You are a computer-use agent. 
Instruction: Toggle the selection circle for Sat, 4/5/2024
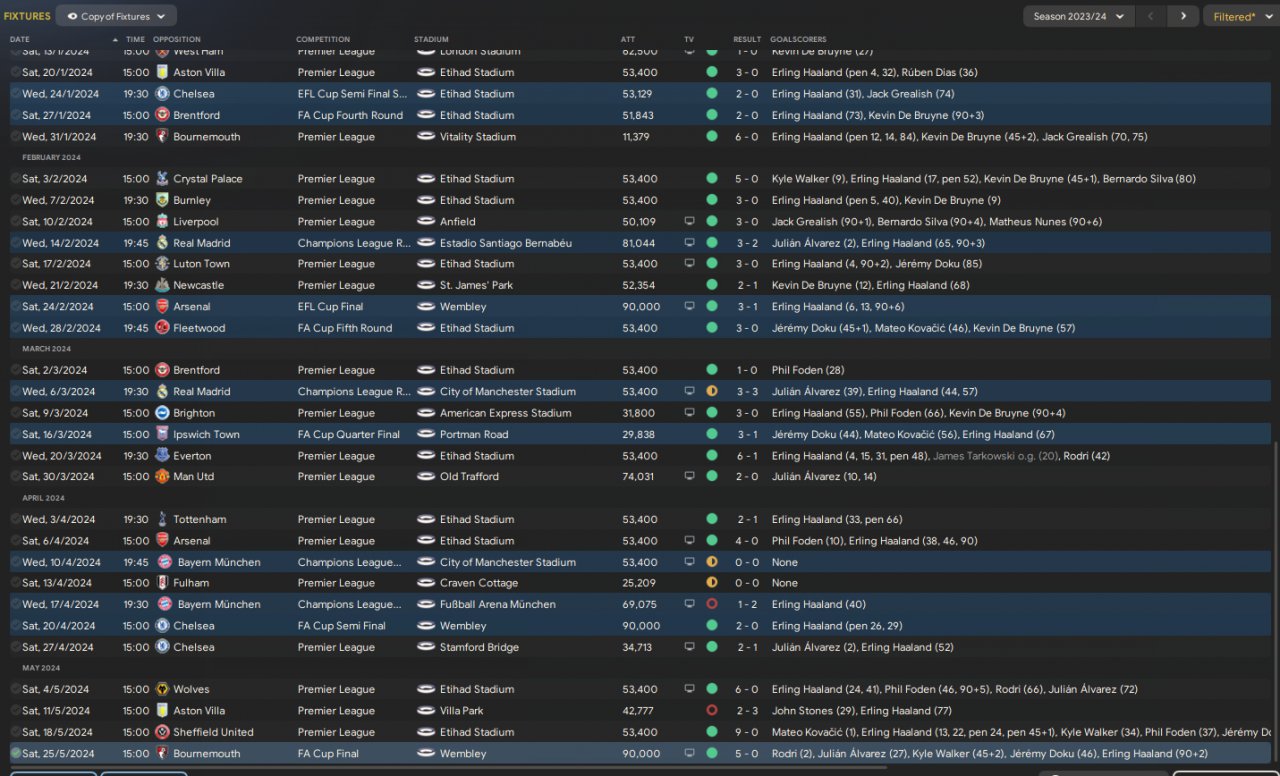tap(15, 689)
